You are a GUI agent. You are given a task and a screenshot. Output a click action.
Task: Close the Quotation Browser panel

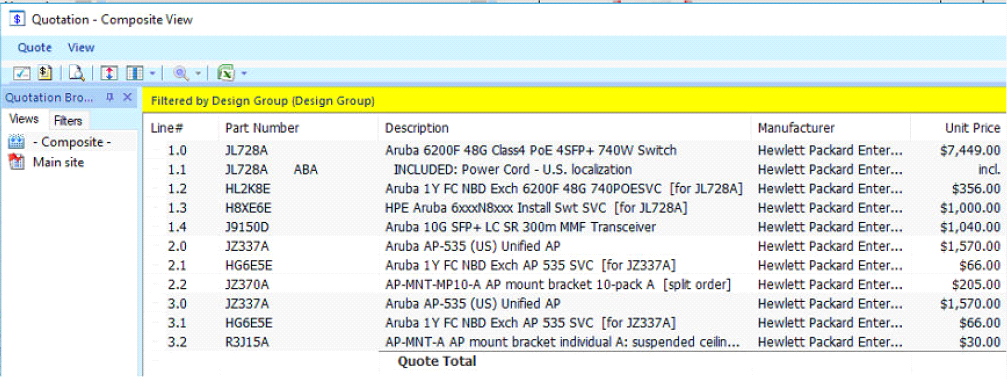tap(127, 97)
